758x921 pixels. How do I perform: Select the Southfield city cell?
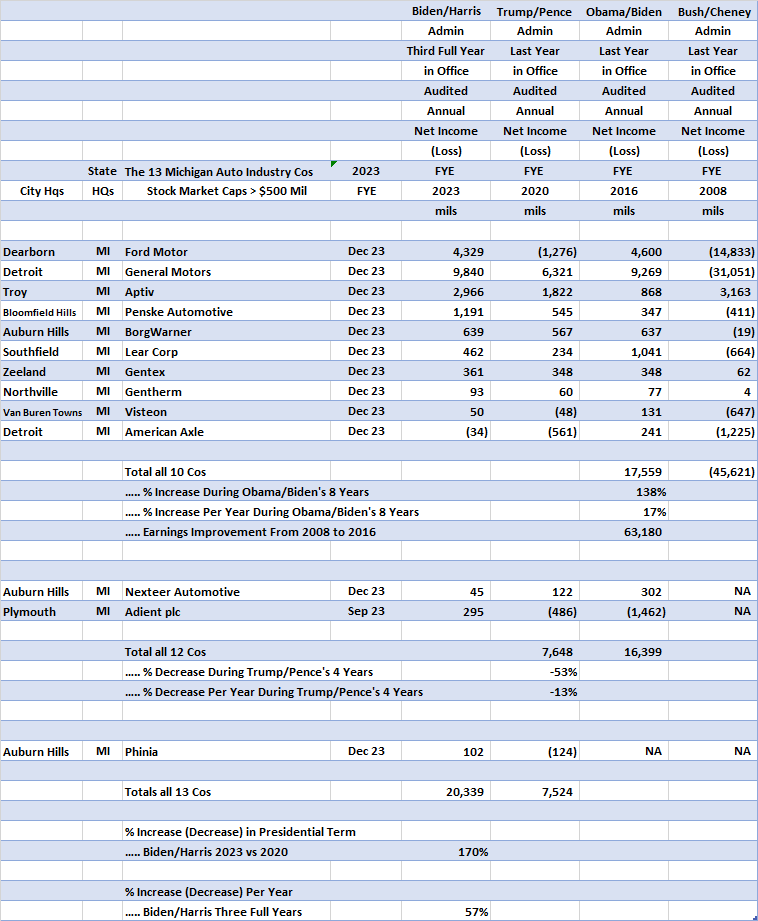coord(42,351)
